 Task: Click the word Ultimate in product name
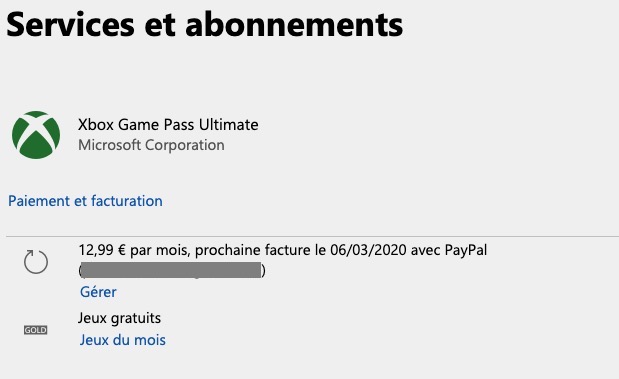[229, 125]
